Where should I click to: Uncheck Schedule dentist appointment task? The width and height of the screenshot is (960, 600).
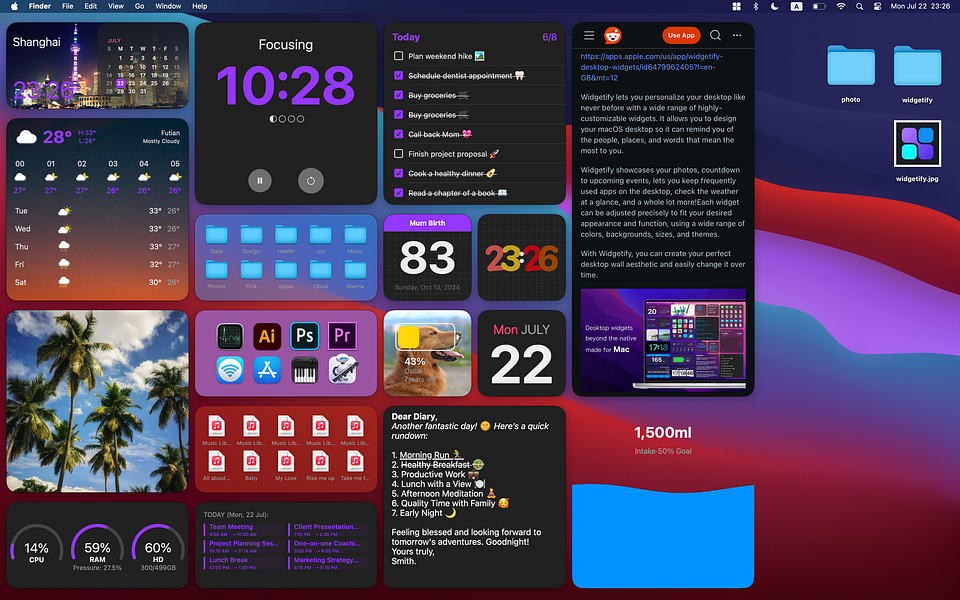[x=399, y=75]
